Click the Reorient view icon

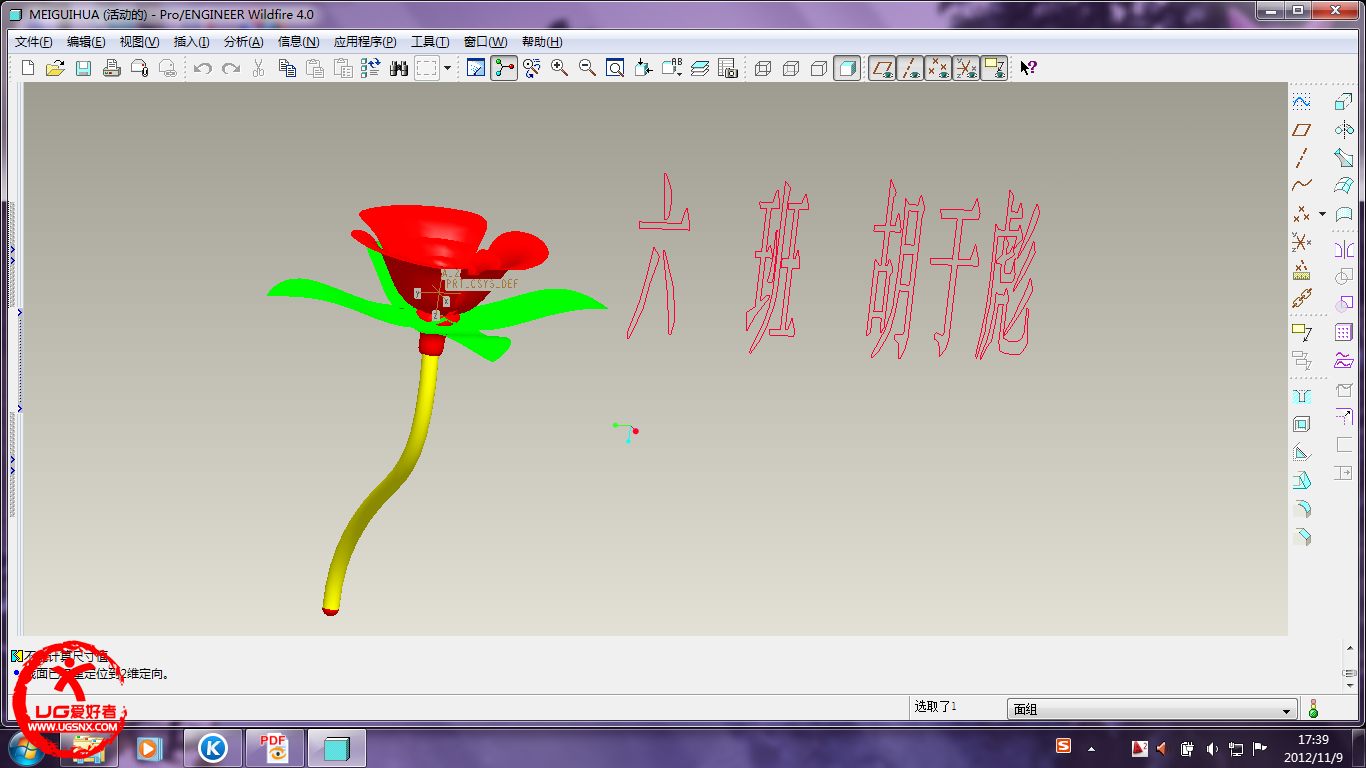(644, 68)
